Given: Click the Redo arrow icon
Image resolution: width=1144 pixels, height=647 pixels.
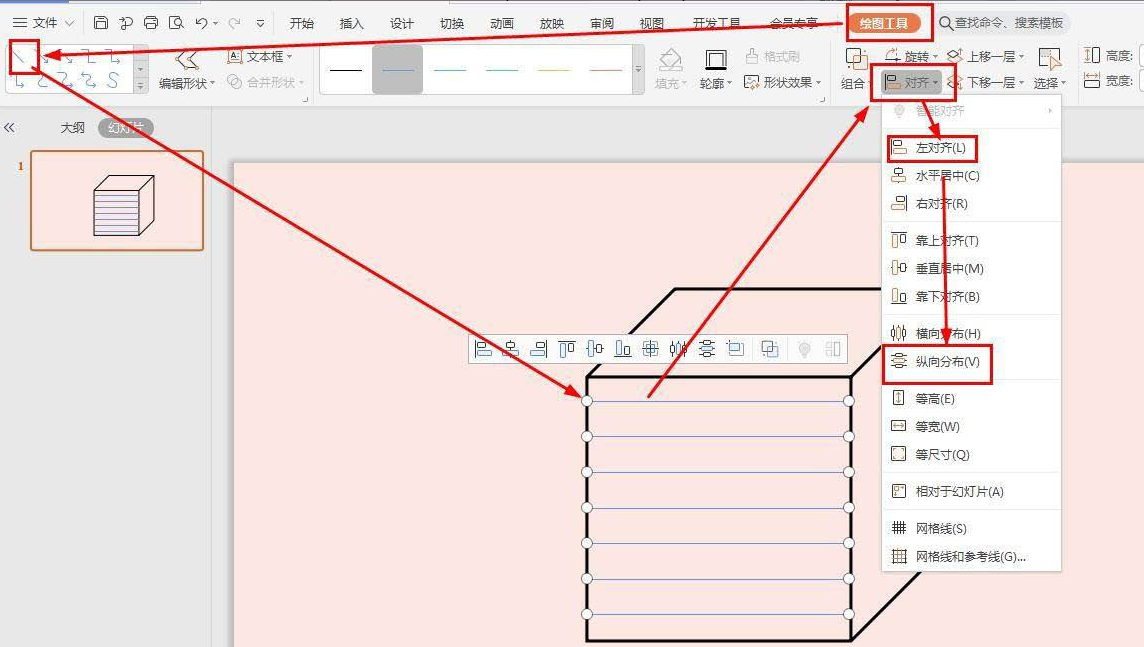Looking at the screenshot, I should click(x=234, y=23).
